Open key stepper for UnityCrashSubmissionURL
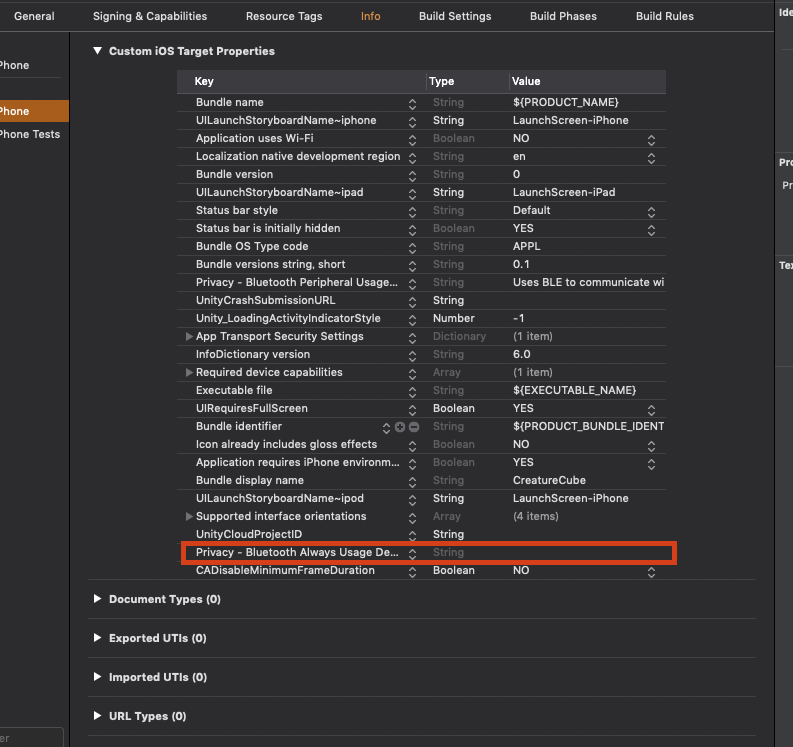The height and width of the screenshot is (747, 793). click(412, 301)
